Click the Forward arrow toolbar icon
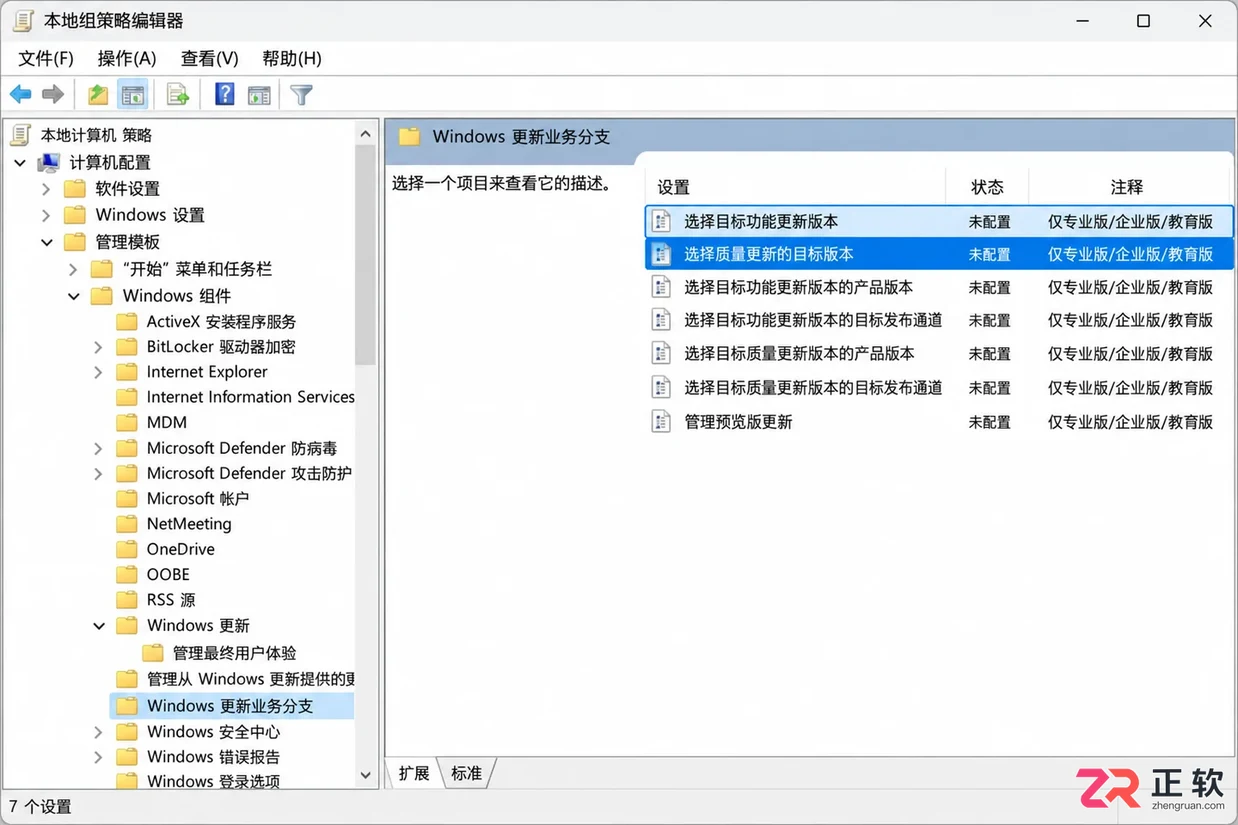Viewport: 1238px width, 825px height. click(53, 94)
